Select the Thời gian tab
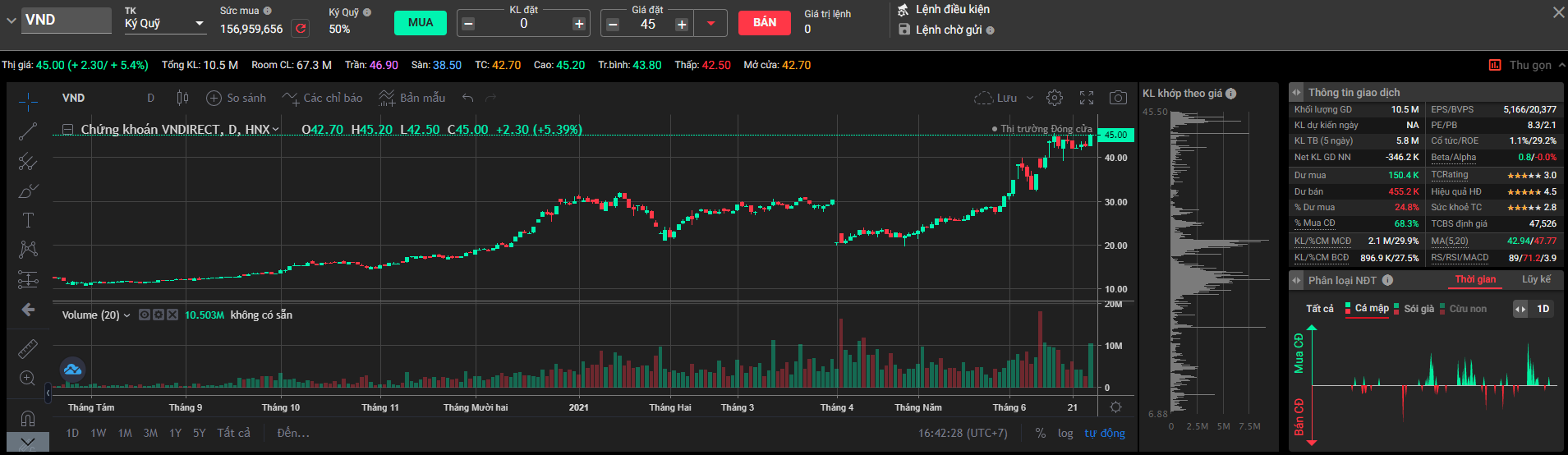The image size is (1568, 455). (1475, 279)
